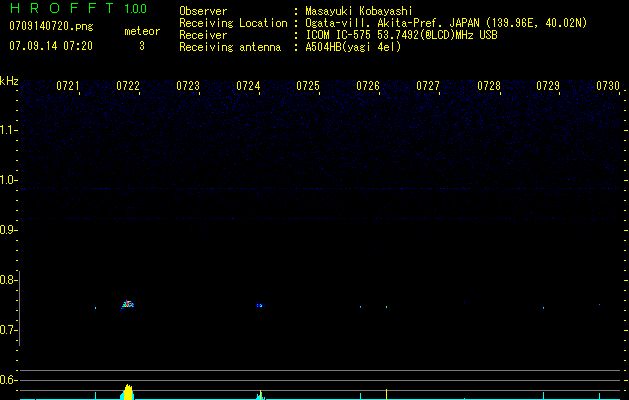Click the colorful meteor echo near 0722
Viewport: 629px width, 400px height.
click(x=128, y=305)
